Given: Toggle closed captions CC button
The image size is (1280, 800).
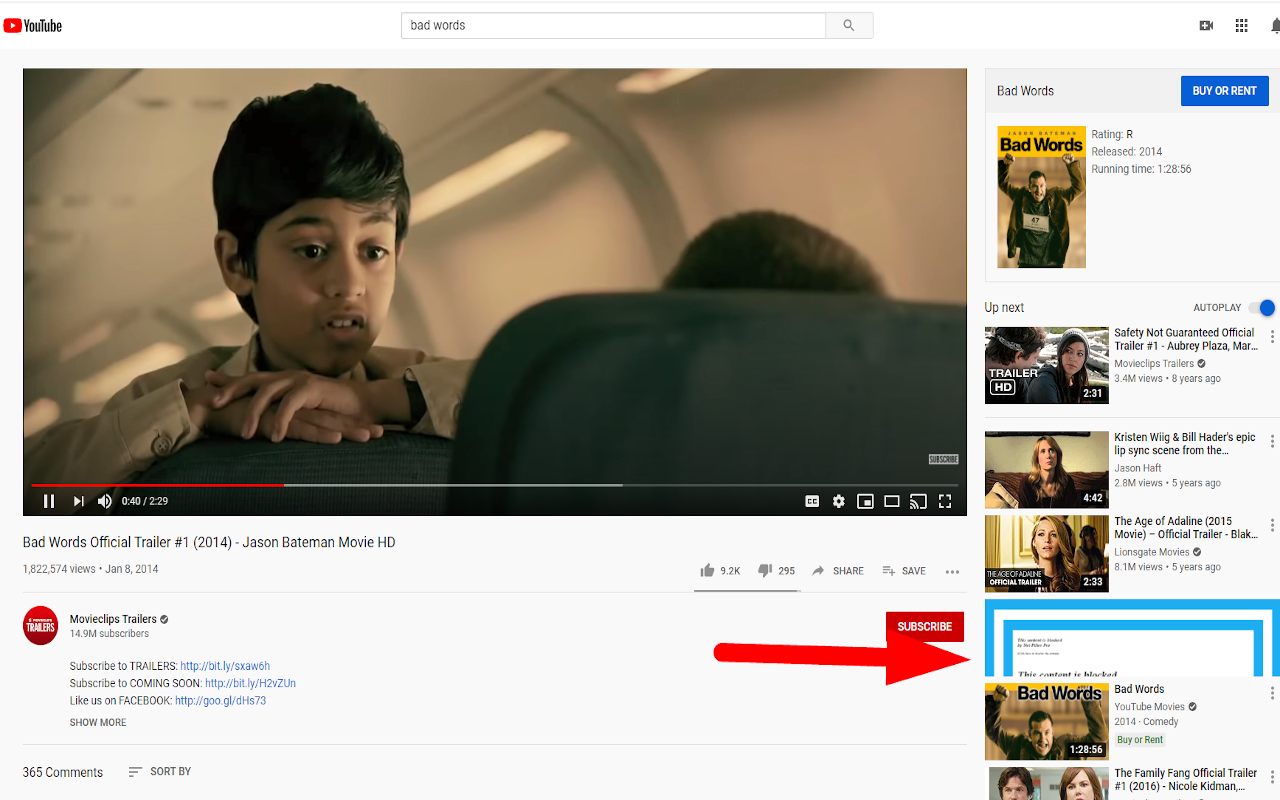Looking at the screenshot, I should coord(812,501).
